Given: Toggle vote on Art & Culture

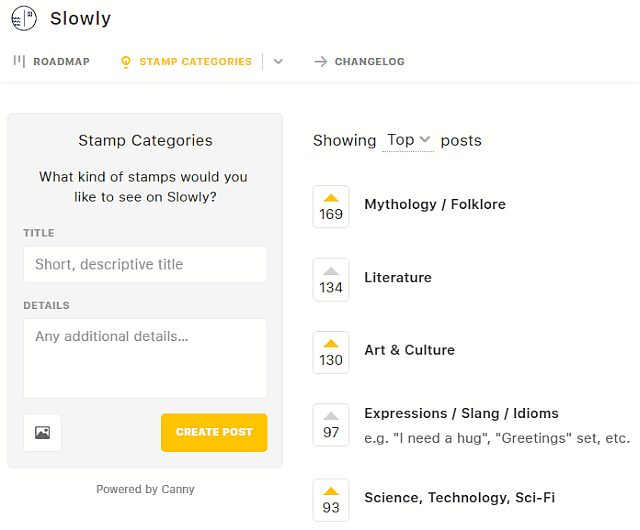Looking at the screenshot, I should pos(331,352).
